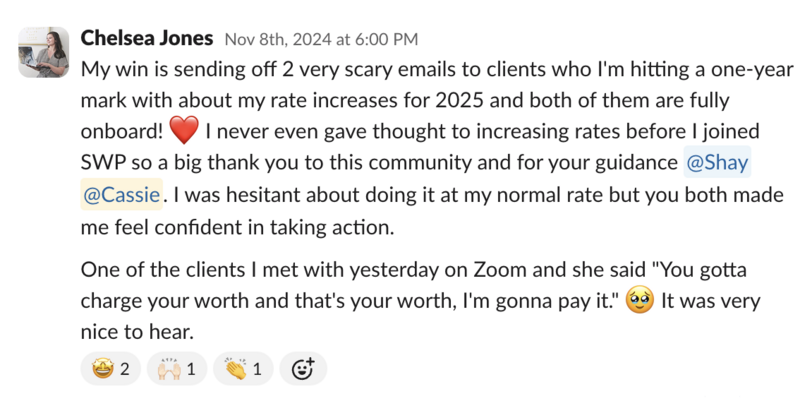Image resolution: width=800 pixels, height=401 pixels.
Task: Click the red heart emoji in message
Action: point(184,131)
